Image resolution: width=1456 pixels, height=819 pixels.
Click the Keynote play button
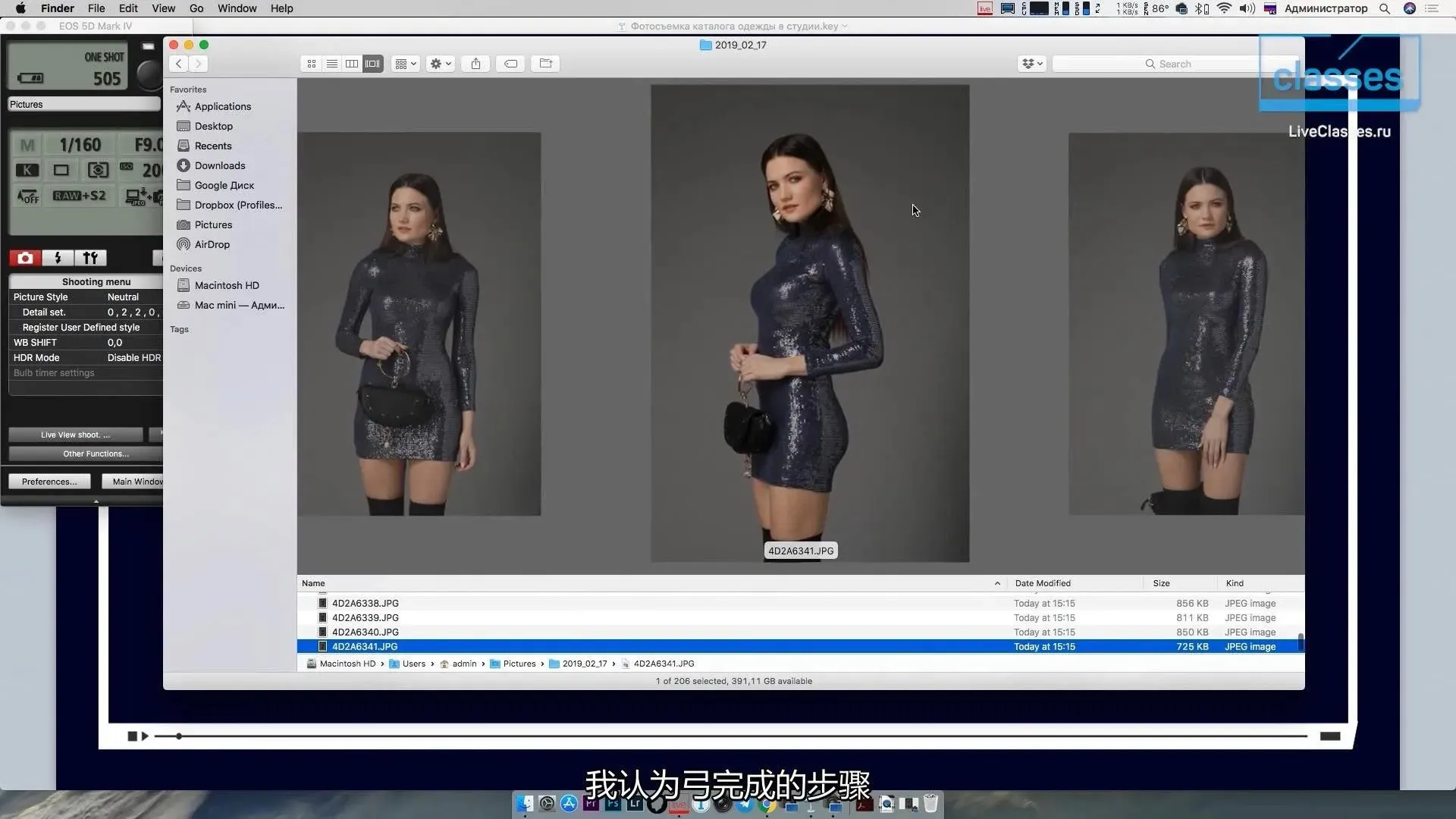click(145, 736)
